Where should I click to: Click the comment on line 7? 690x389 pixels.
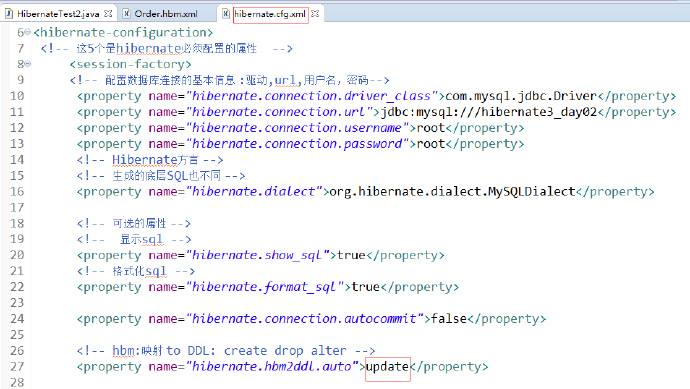click(x=166, y=48)
